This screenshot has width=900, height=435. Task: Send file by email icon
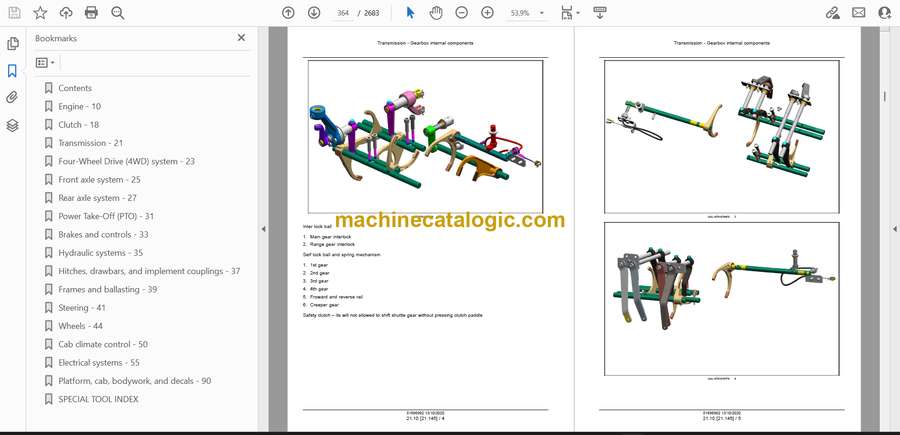click(x=859, y=13)
